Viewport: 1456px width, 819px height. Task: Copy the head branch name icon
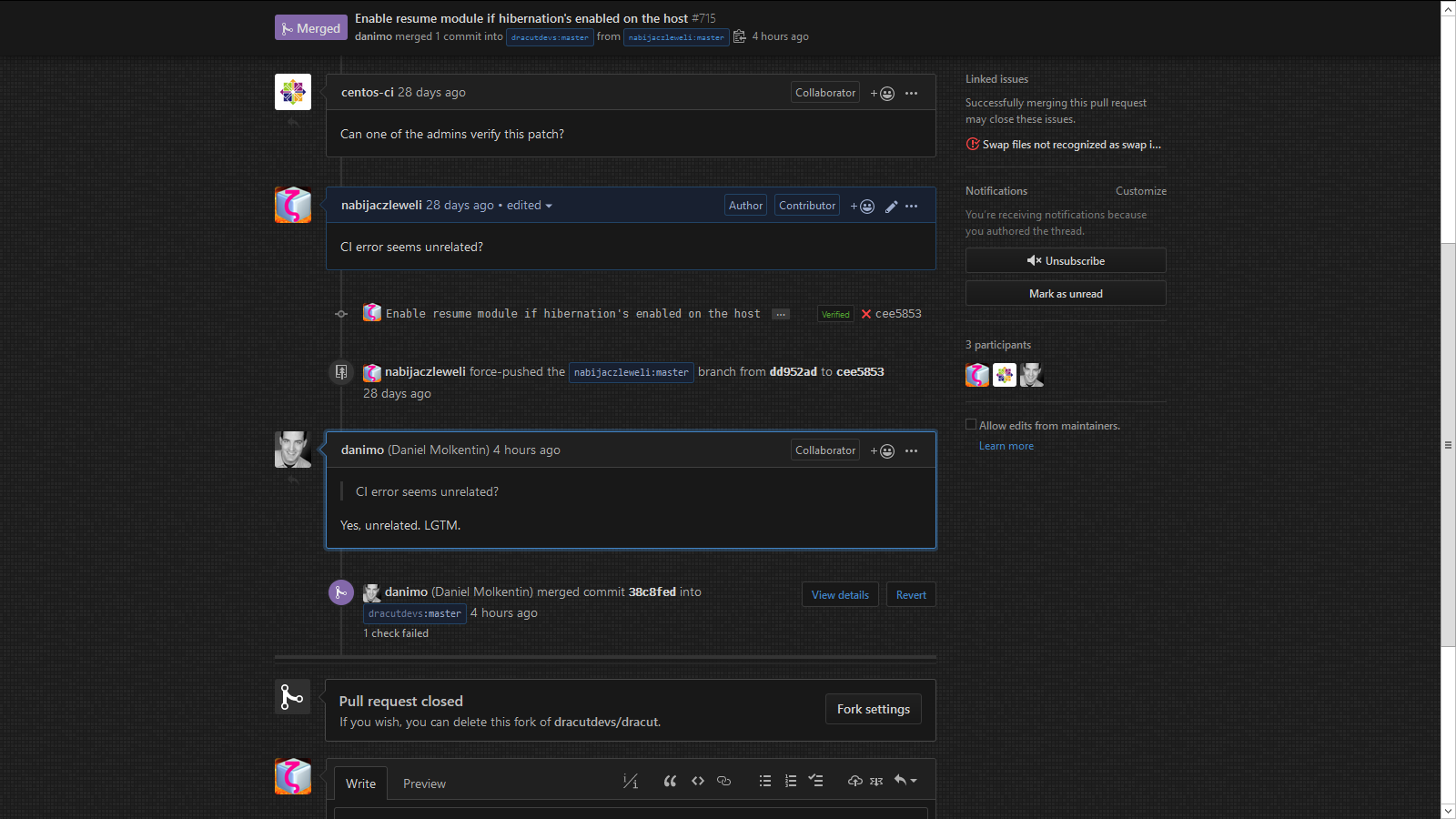pyautogui.click(x=740, y=36)
